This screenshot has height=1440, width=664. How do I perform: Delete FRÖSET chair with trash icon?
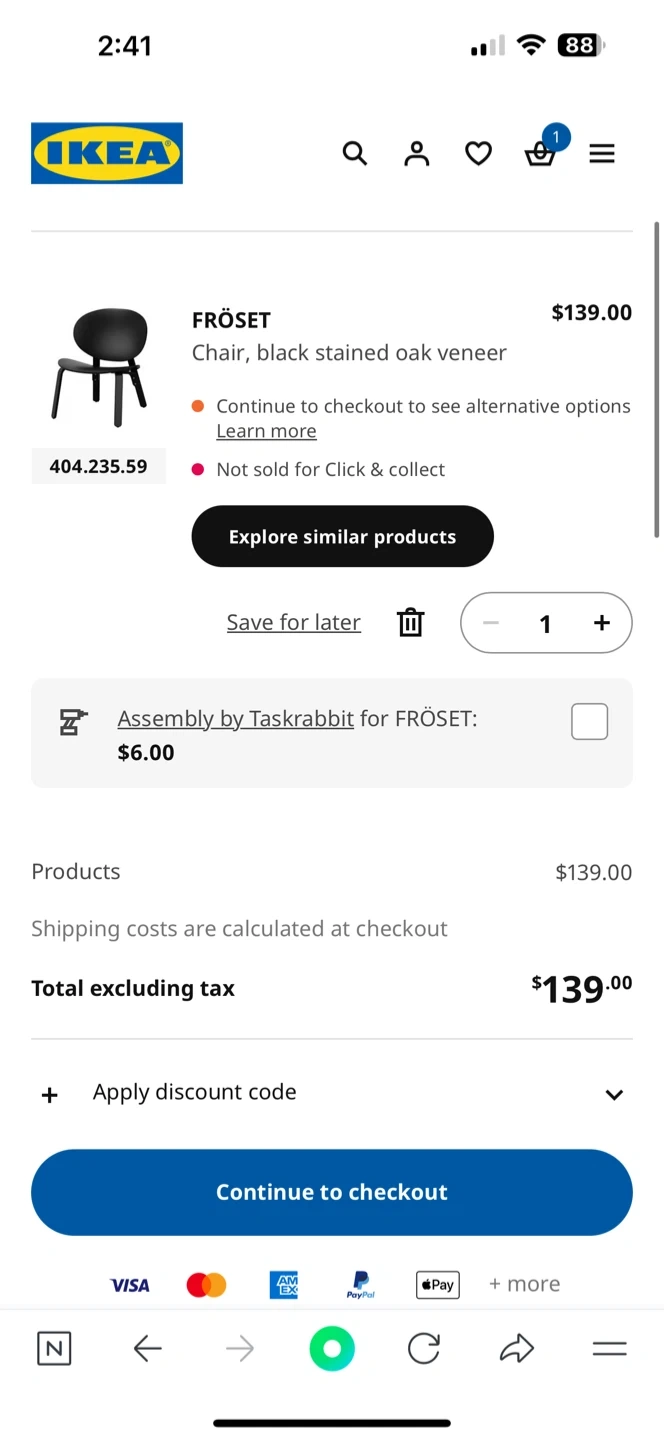click(411, 622)
